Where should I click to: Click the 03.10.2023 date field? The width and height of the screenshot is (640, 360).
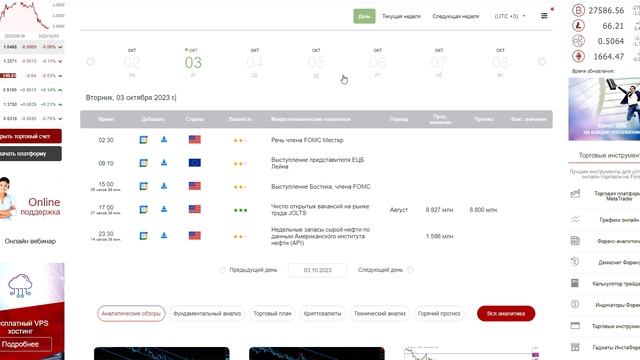tap(318, 270)
